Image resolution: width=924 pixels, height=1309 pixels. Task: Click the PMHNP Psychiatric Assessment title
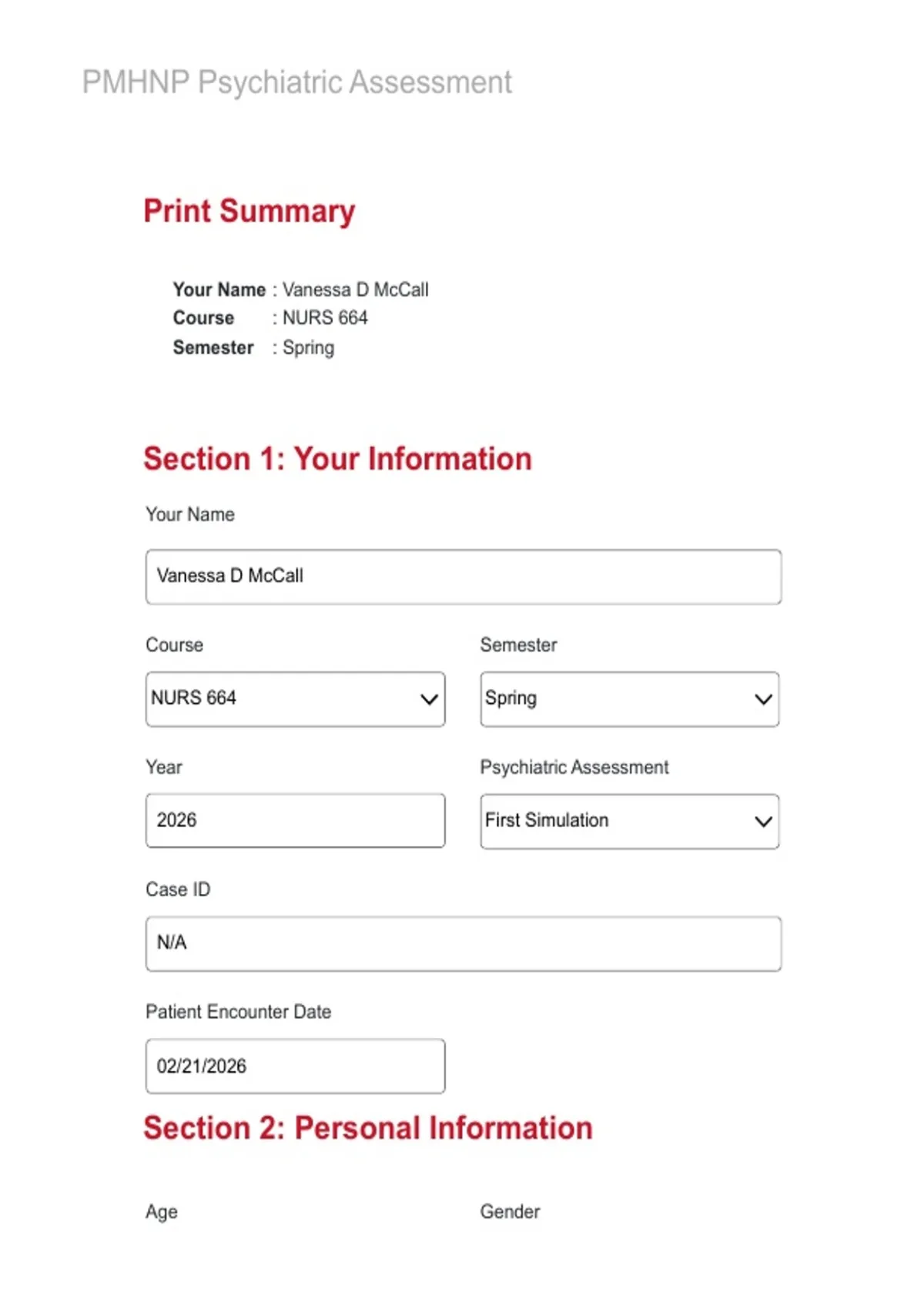tap(297, 82)
